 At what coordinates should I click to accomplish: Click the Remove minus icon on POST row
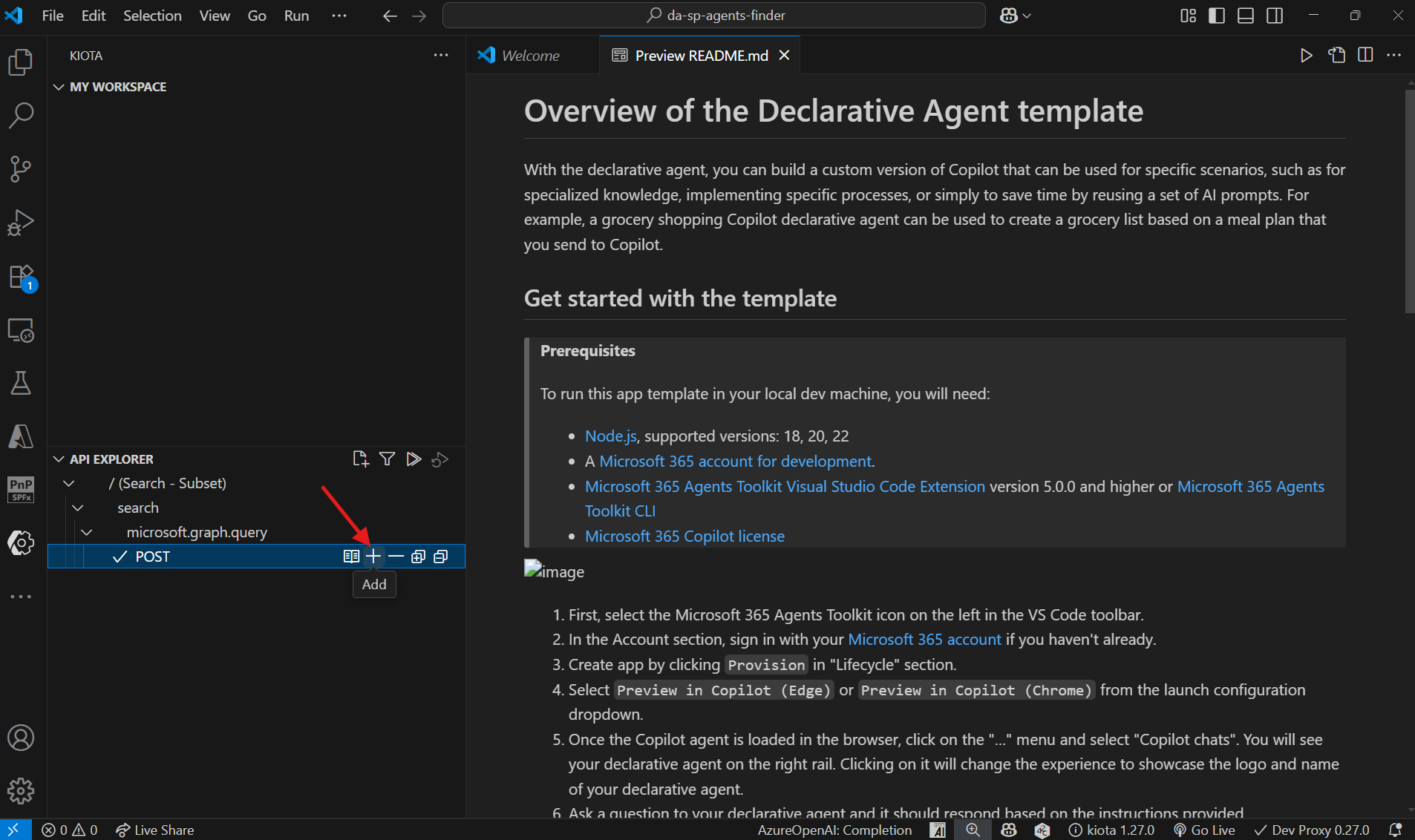click(396, 557)
